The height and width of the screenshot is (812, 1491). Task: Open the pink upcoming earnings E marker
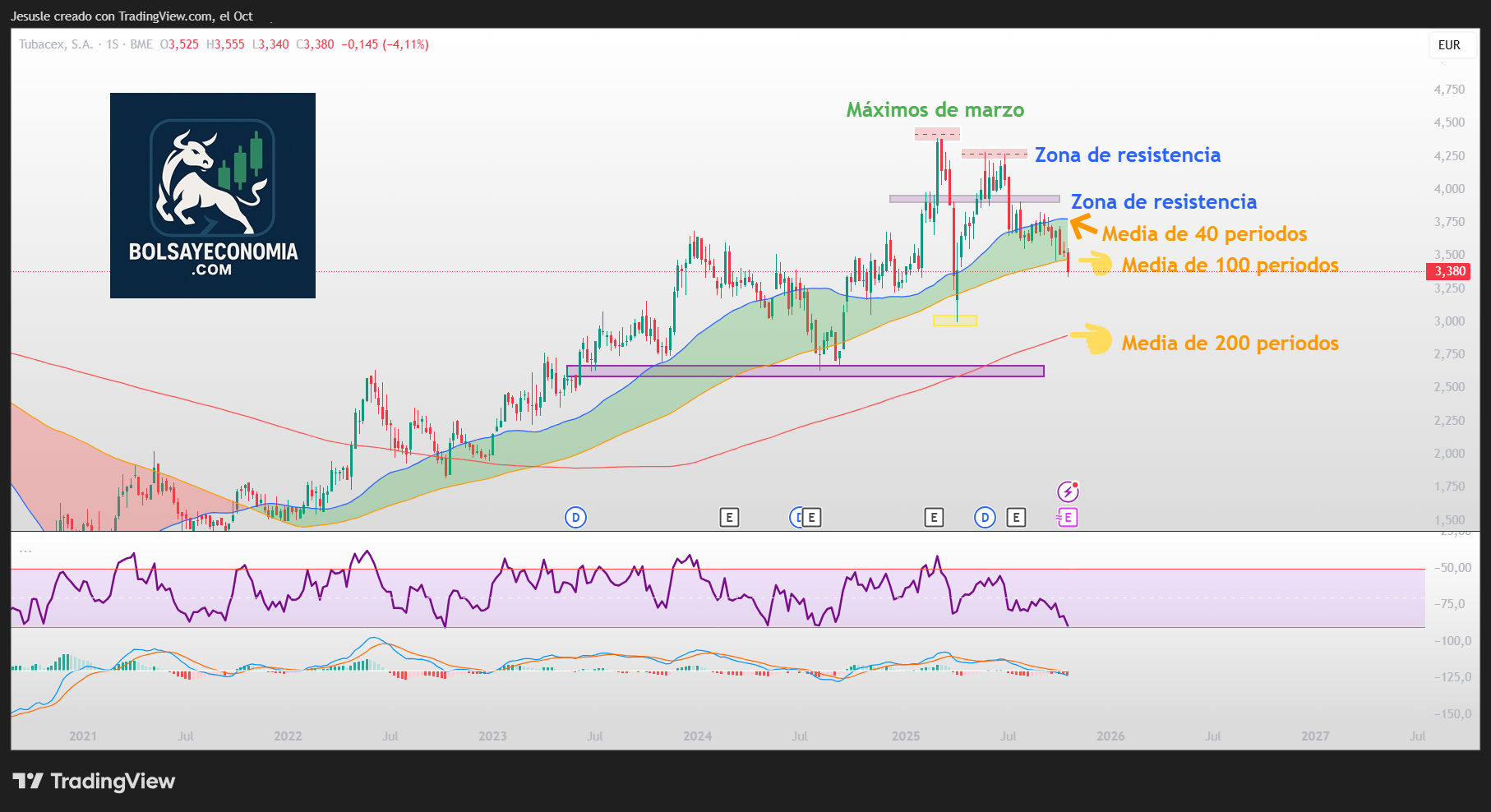(x=1068, y=518)
